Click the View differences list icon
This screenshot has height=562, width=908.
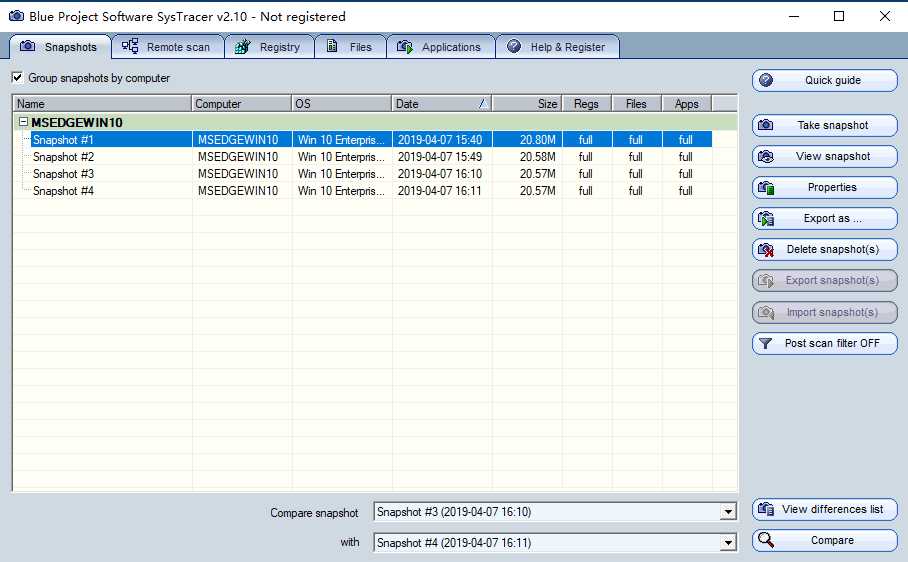(x=766, y=509)
